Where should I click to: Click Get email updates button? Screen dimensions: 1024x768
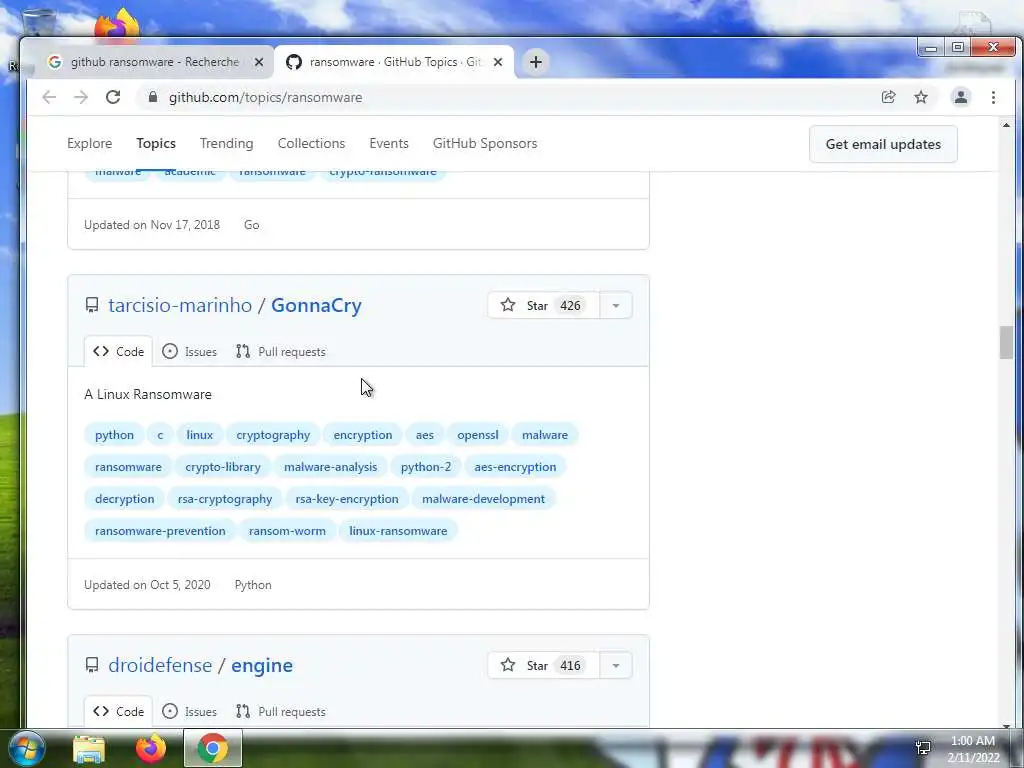pyautogui.click(x=883, y=144)
